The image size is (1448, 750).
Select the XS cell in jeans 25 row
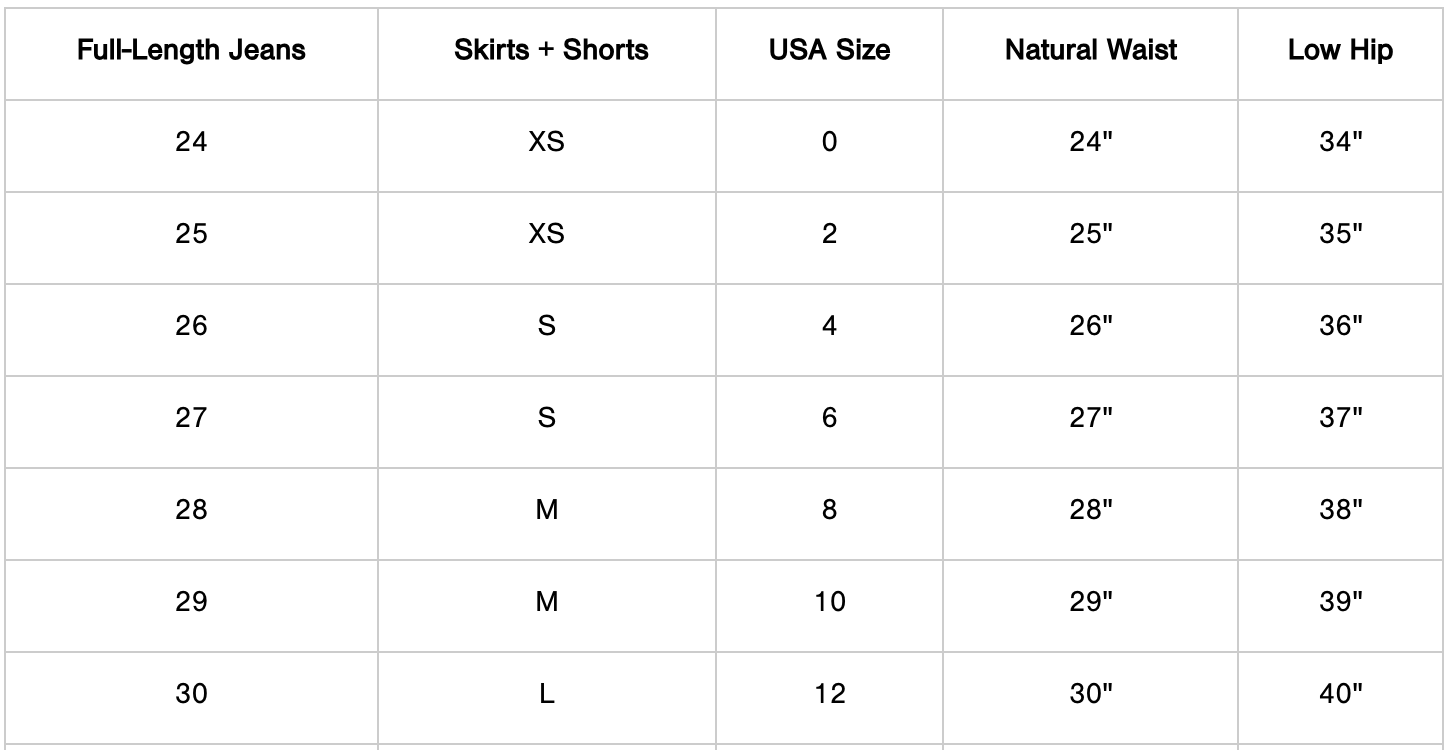(x=547, y=234)
